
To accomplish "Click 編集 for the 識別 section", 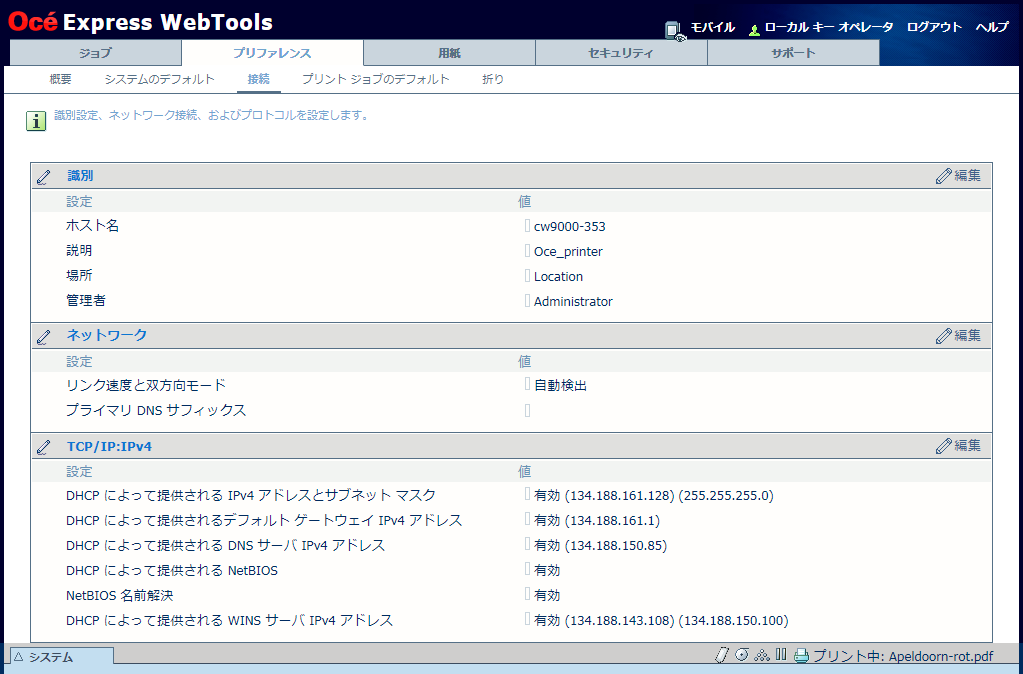I will tap(958, 176).
